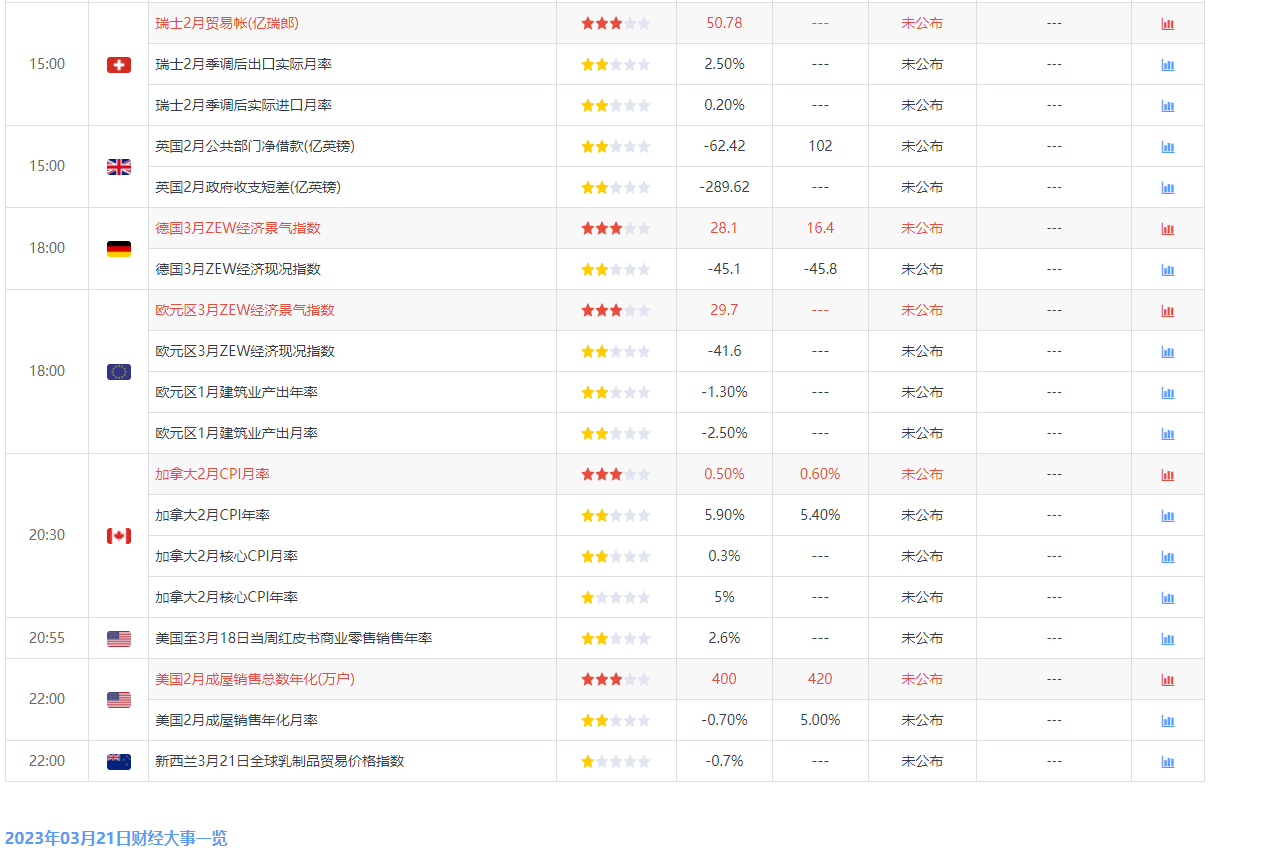This screenshot has width=1279, height=855.
Task: Open chart icon for 瑞士2月季调后出口实际月率
Action: 1167,65
